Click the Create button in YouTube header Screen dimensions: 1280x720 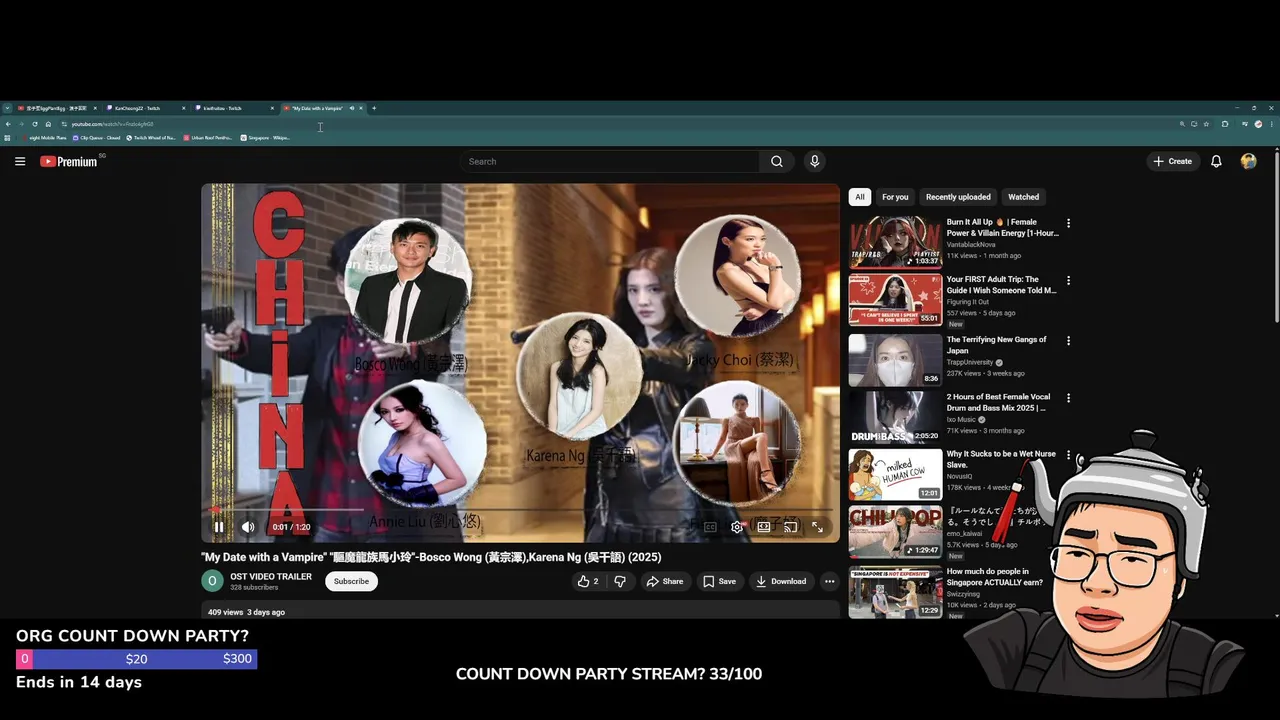[1172, 161]
